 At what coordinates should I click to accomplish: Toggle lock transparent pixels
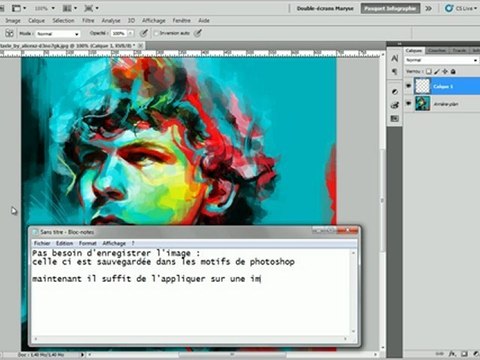pos(429,71)
